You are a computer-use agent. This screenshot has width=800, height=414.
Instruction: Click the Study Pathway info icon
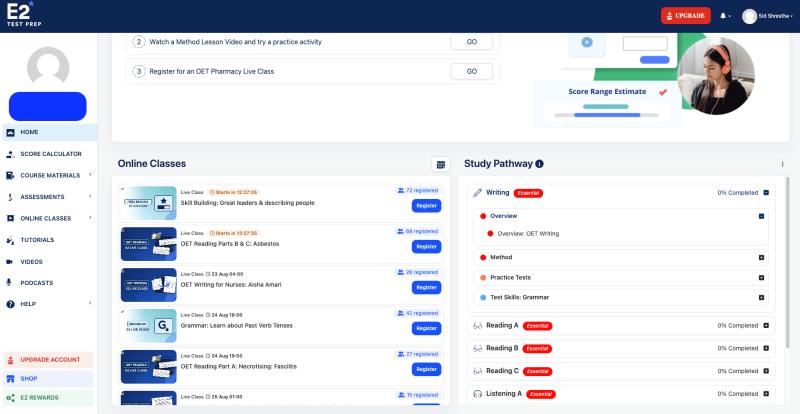pos(539,164)
